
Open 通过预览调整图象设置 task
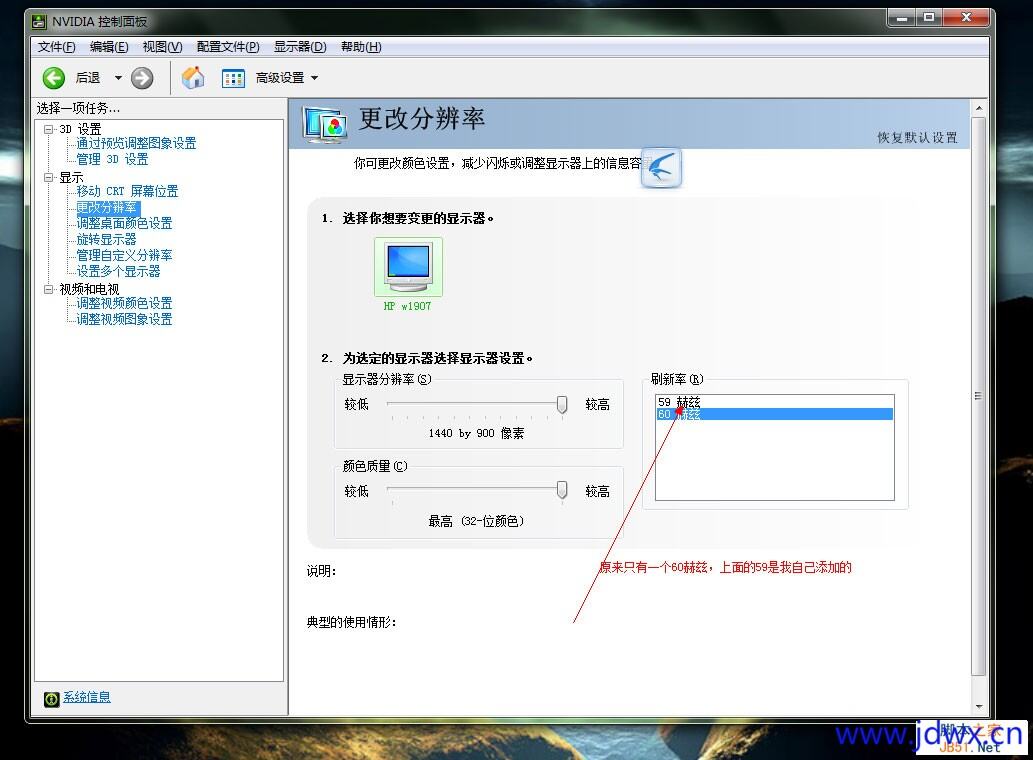pos(136,143)
